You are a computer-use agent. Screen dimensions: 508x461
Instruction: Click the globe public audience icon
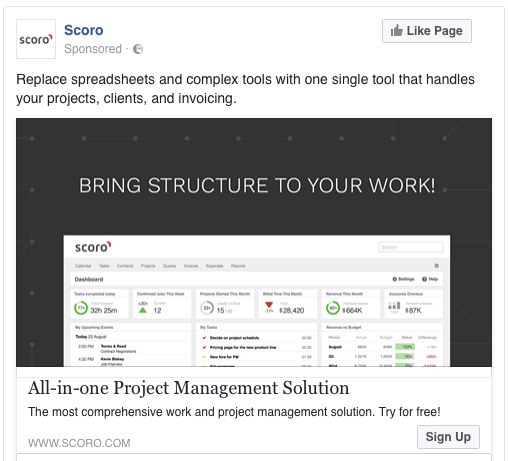138,49
